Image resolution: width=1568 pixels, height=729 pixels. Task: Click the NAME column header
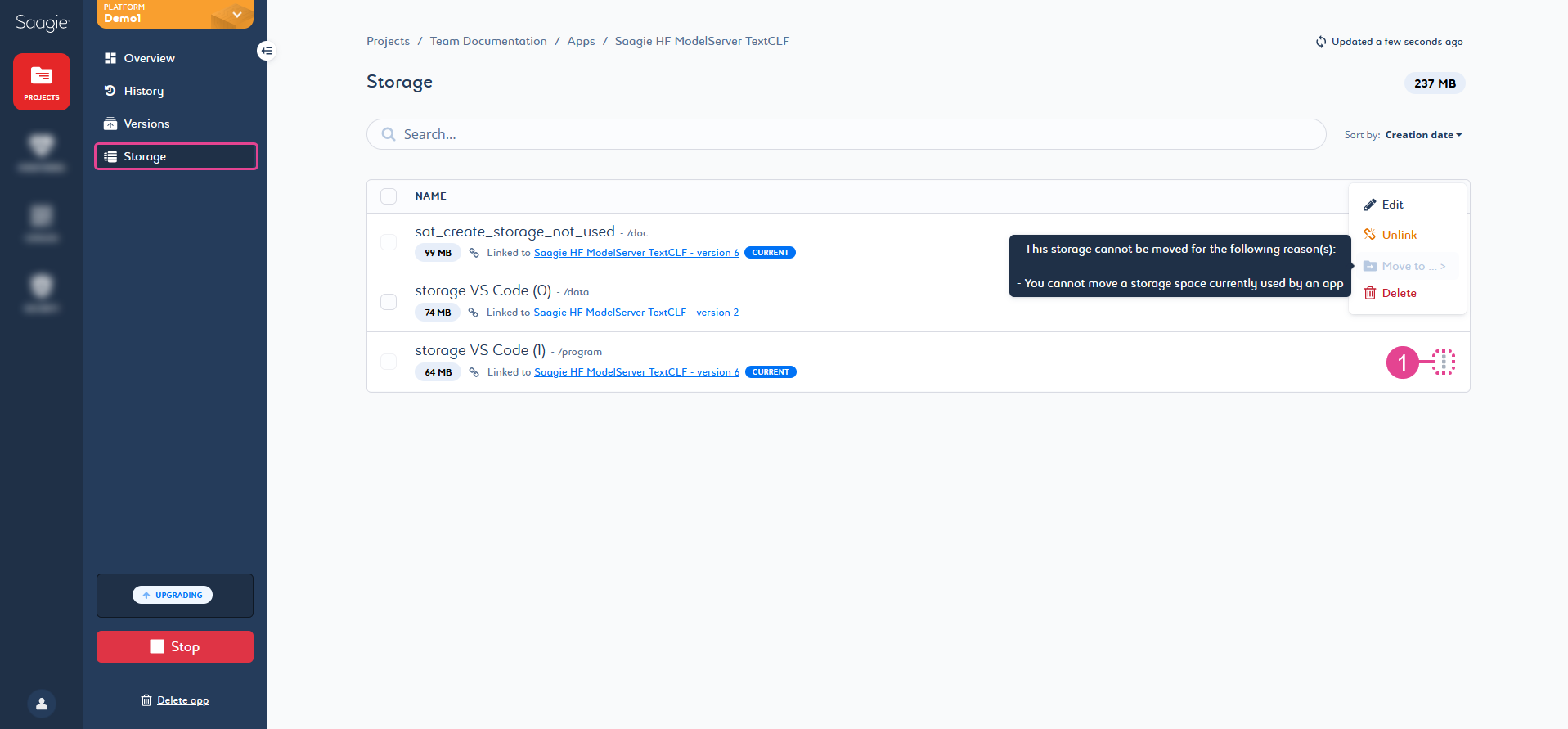coord(430,196)
